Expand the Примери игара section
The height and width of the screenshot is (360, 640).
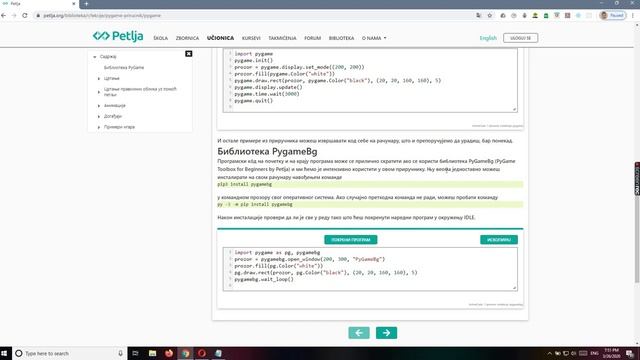(x=99, y=127)
